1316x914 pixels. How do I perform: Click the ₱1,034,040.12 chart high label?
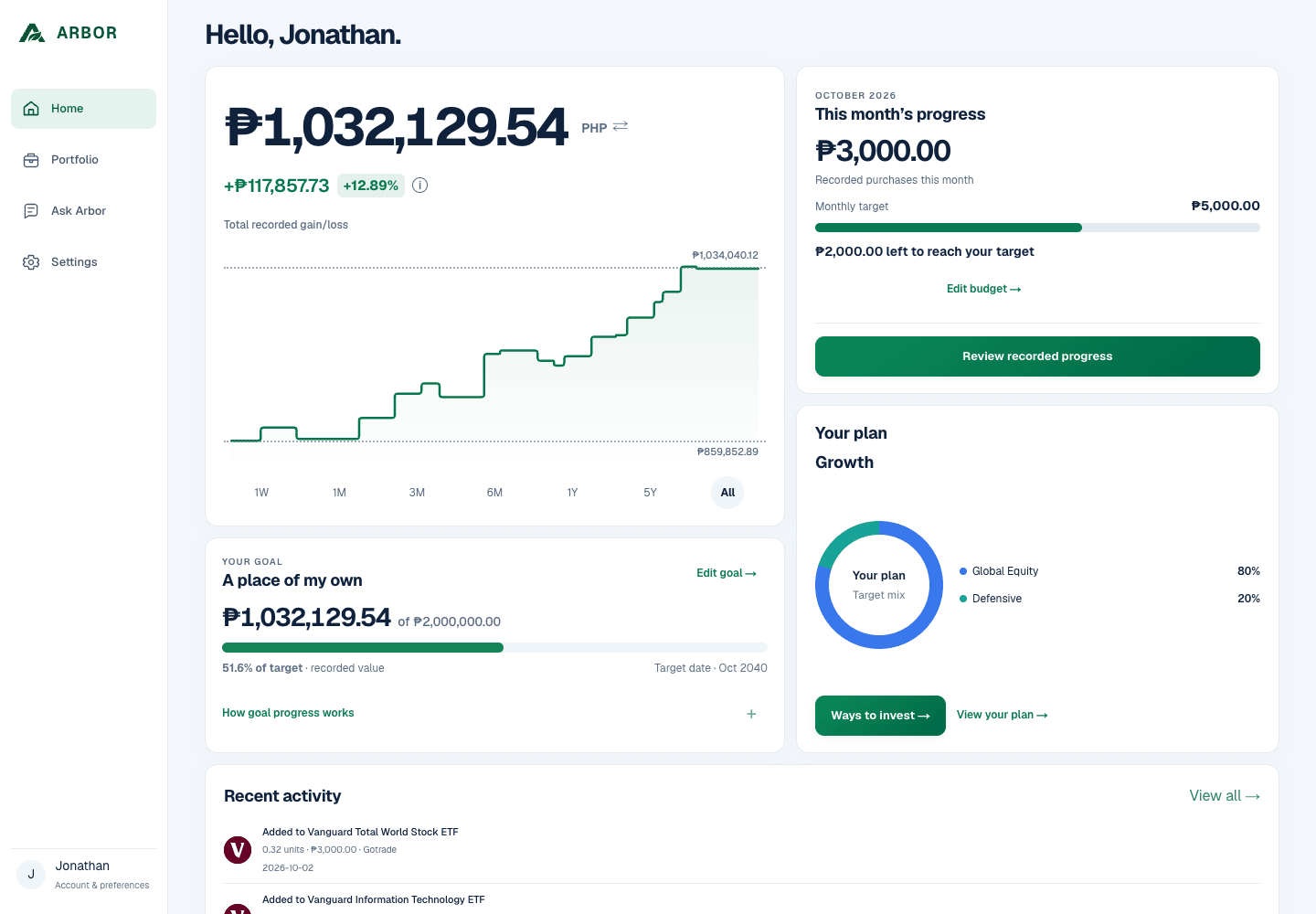726,255
